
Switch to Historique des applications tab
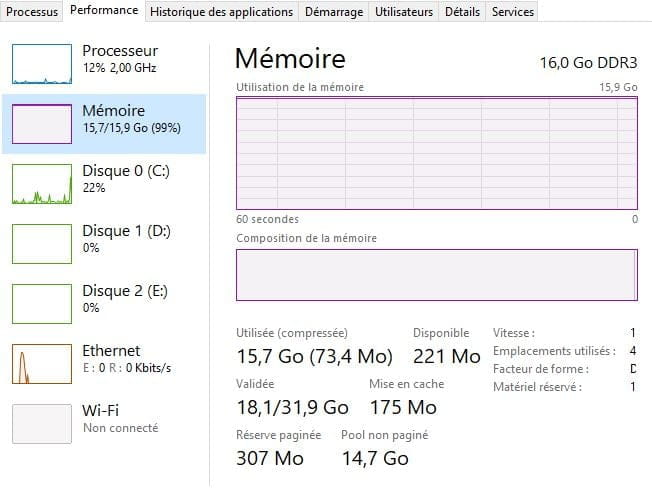tap(222, 12)
